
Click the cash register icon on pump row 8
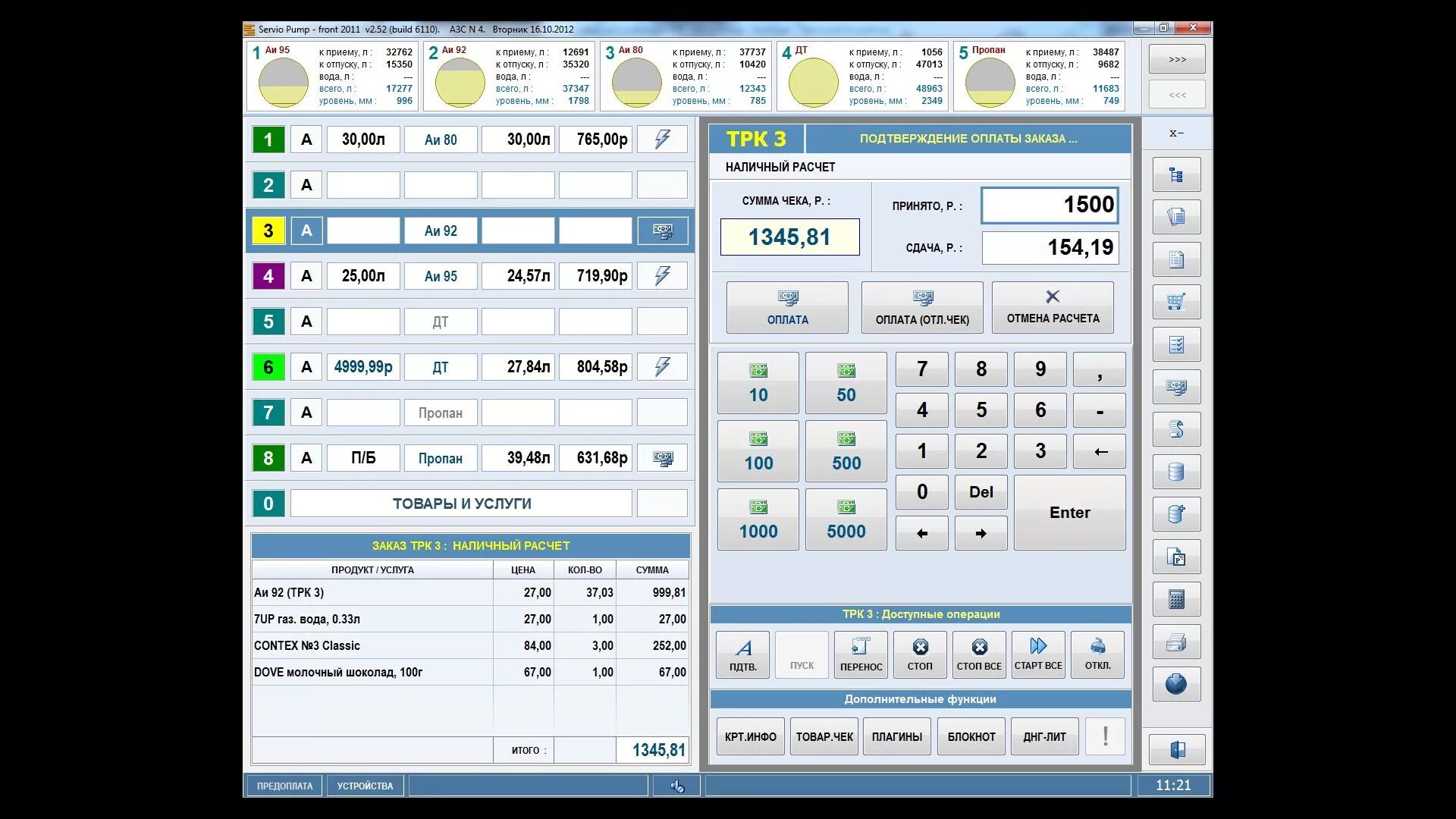point(662,458)
